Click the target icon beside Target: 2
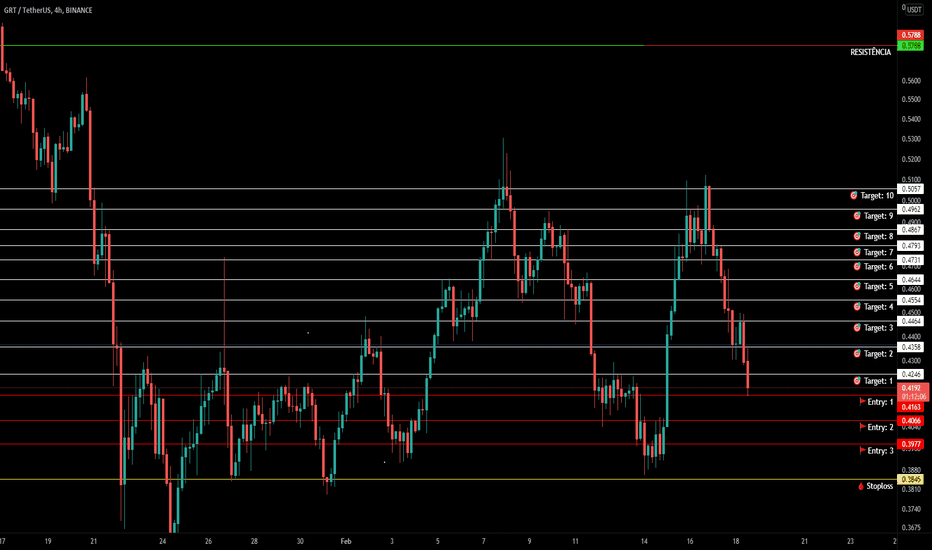The width and height of the screenshot is (932, 550). (857, 354)
